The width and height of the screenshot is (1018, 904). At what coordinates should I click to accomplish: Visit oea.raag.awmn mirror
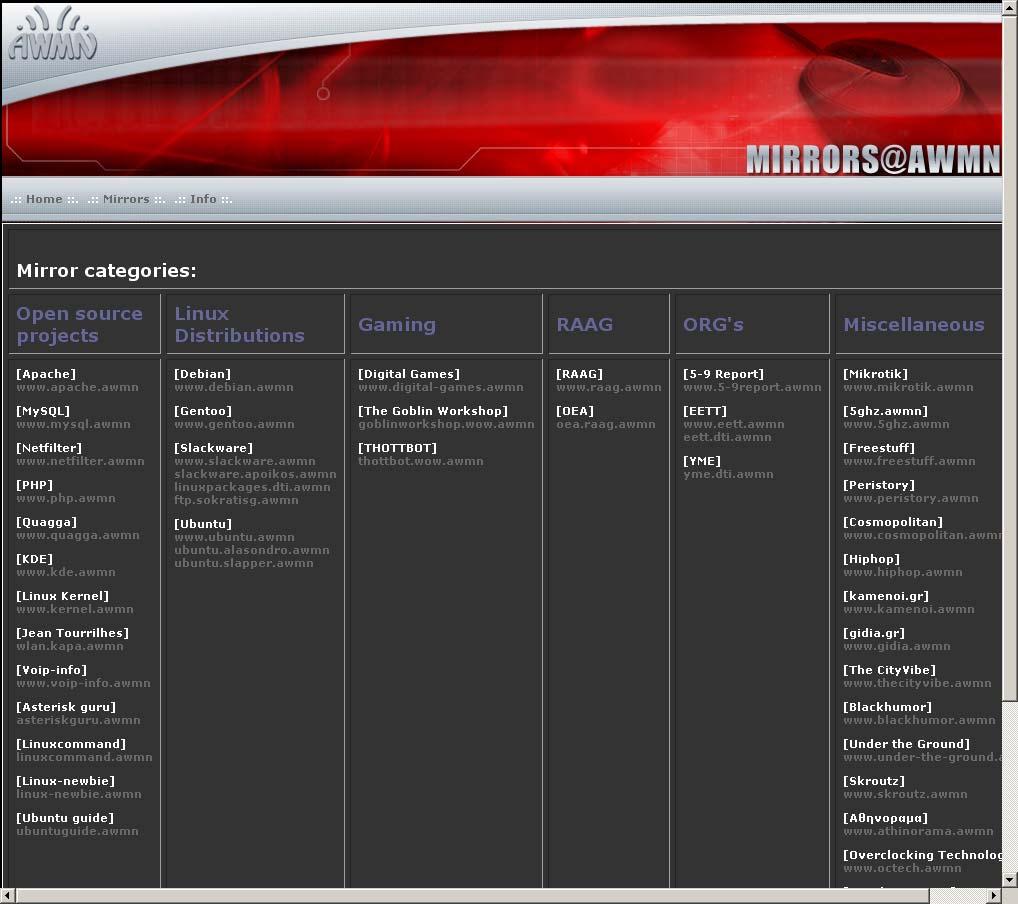tap(606, 424)
